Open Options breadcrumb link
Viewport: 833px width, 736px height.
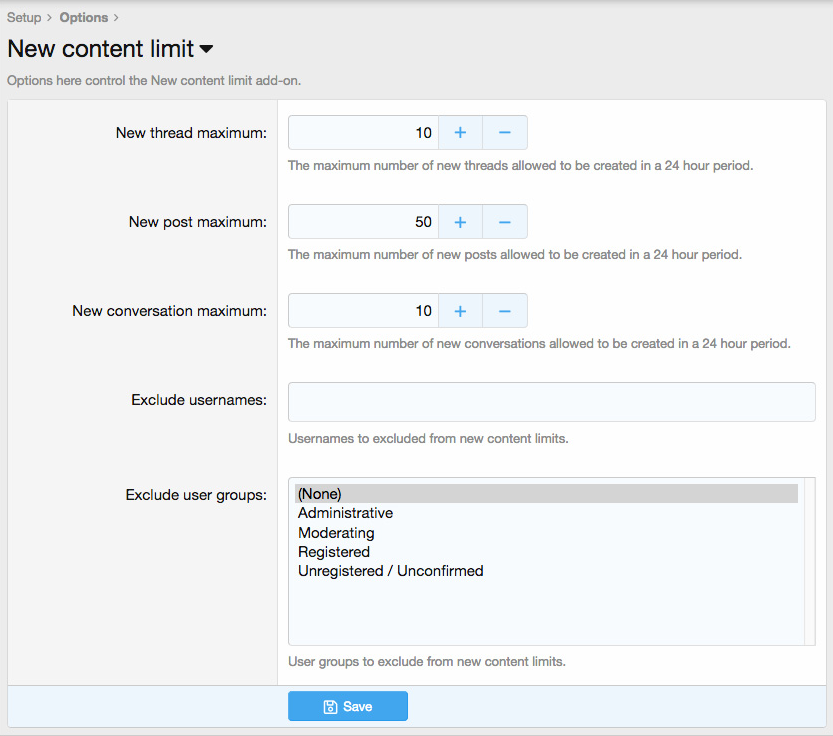click(x=84, y=18)
